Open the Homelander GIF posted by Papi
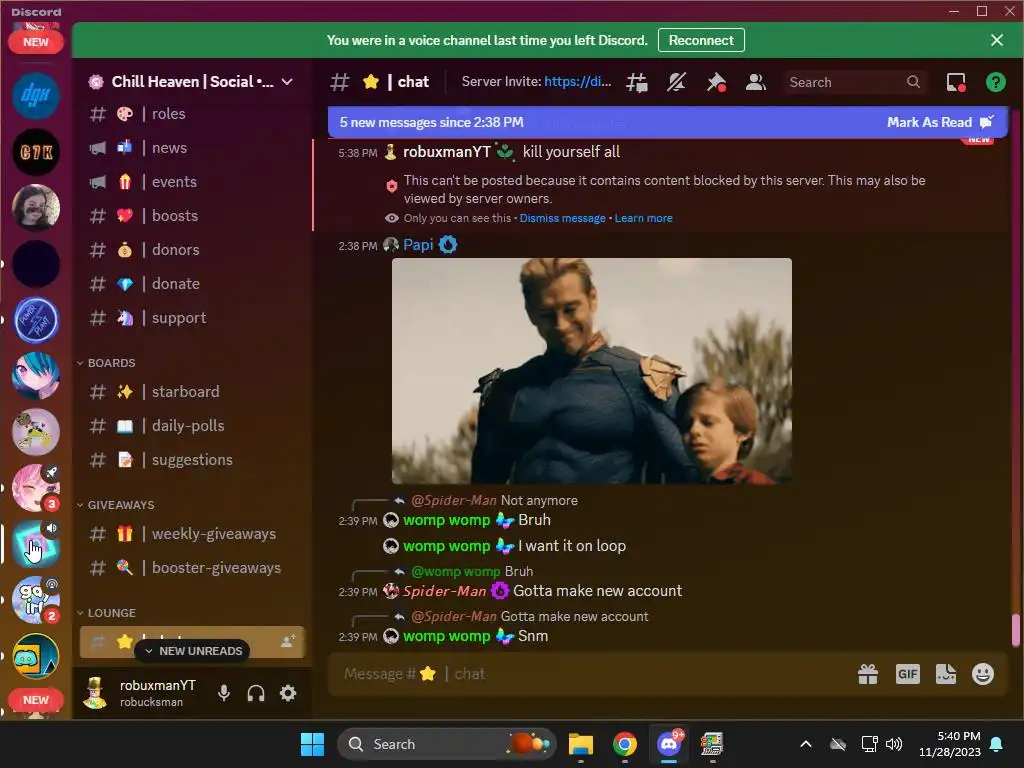This screenshot has height=768, width=1024. [x=592, y=371]
